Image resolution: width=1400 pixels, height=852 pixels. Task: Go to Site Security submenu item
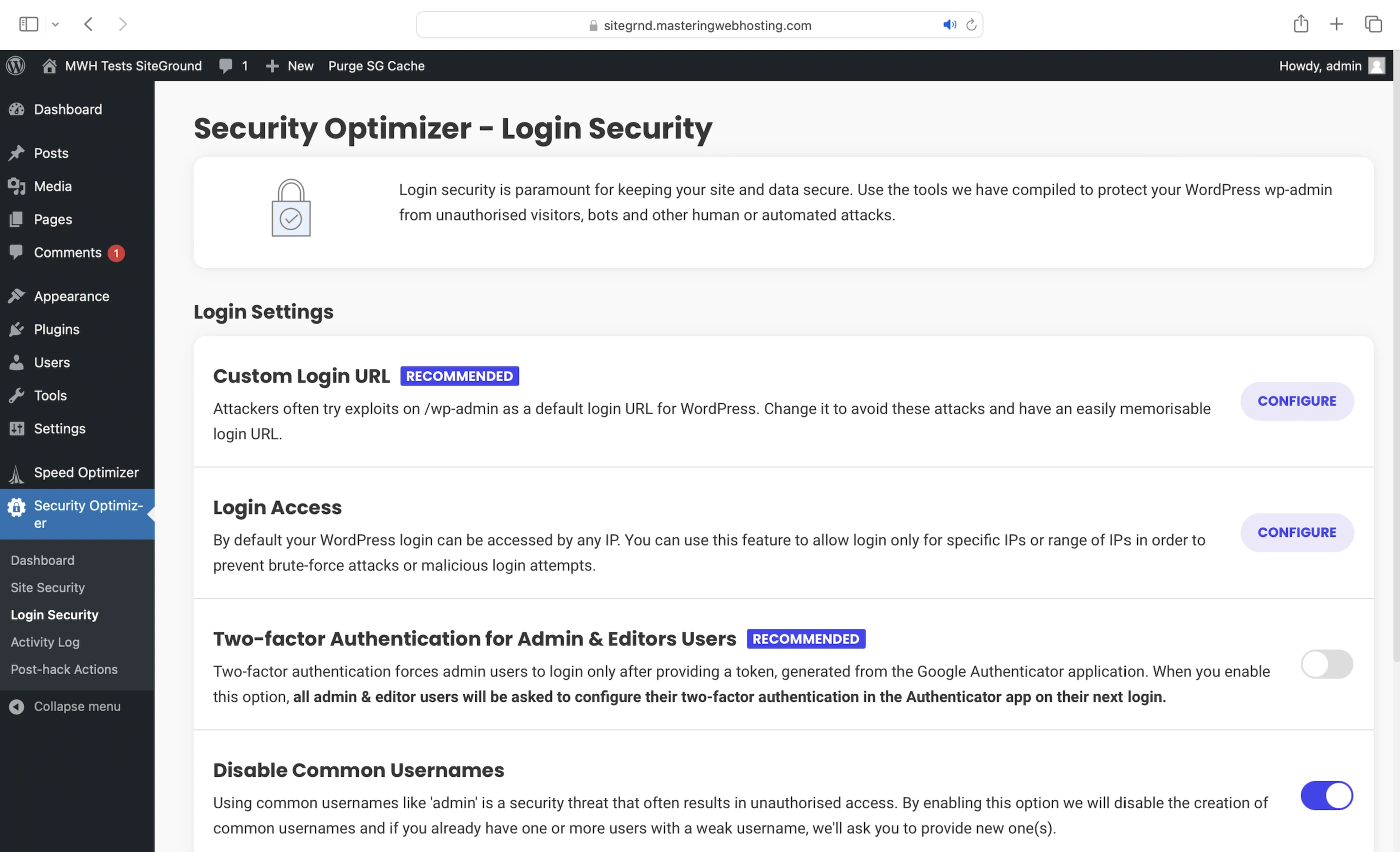click(x=47, y=587)
